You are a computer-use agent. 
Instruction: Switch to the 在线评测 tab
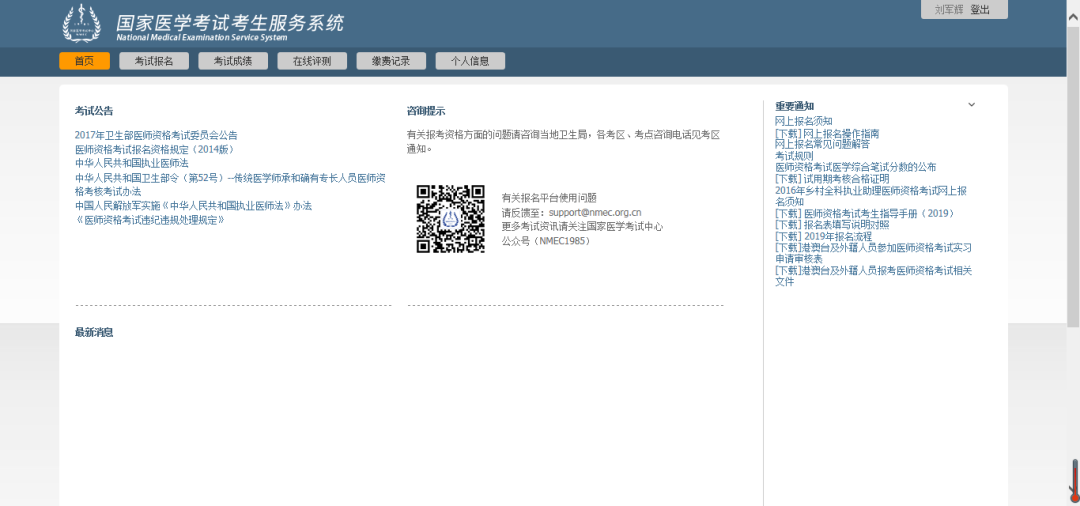[x=312, y=61]
